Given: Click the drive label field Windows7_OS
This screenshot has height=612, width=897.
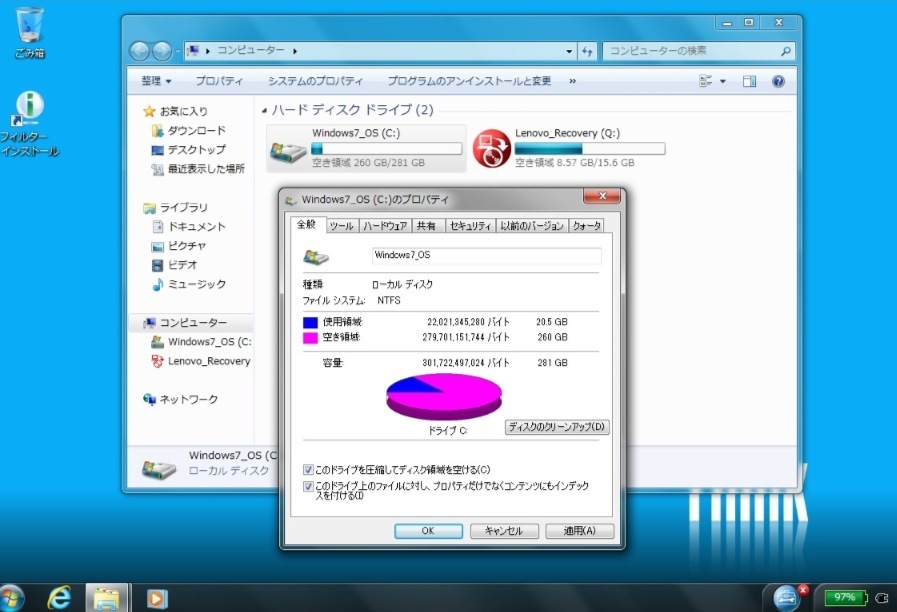Looking at the screenshot, I should [486, 255].
